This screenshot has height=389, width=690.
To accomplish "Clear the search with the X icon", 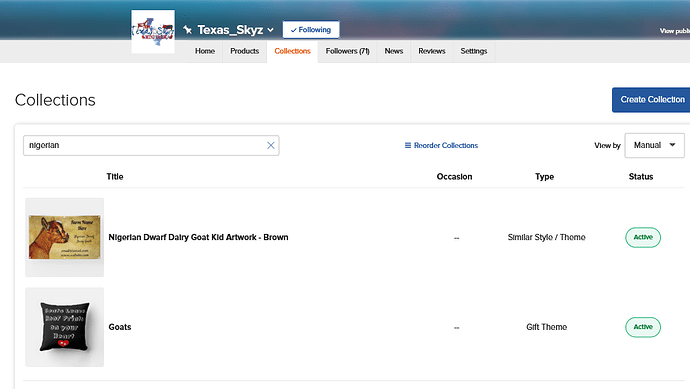I will tap(271, 145).
